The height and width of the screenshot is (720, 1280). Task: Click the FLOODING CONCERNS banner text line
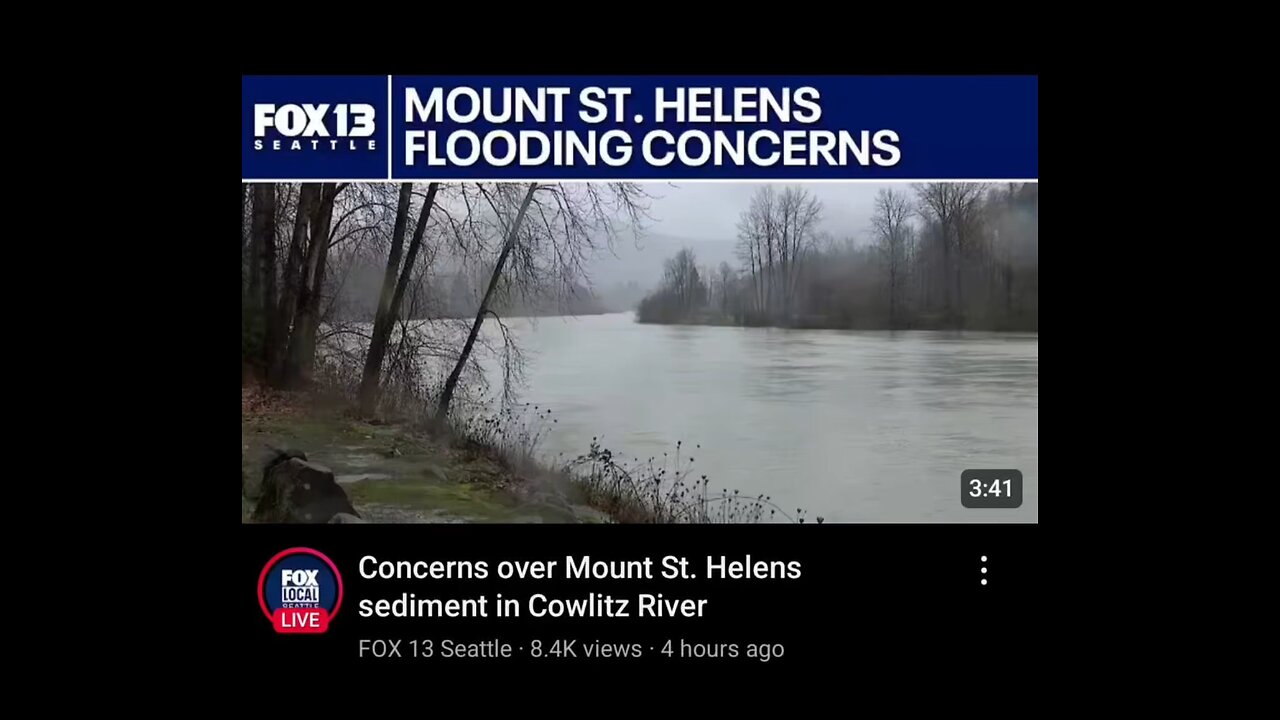pos(651,148)
